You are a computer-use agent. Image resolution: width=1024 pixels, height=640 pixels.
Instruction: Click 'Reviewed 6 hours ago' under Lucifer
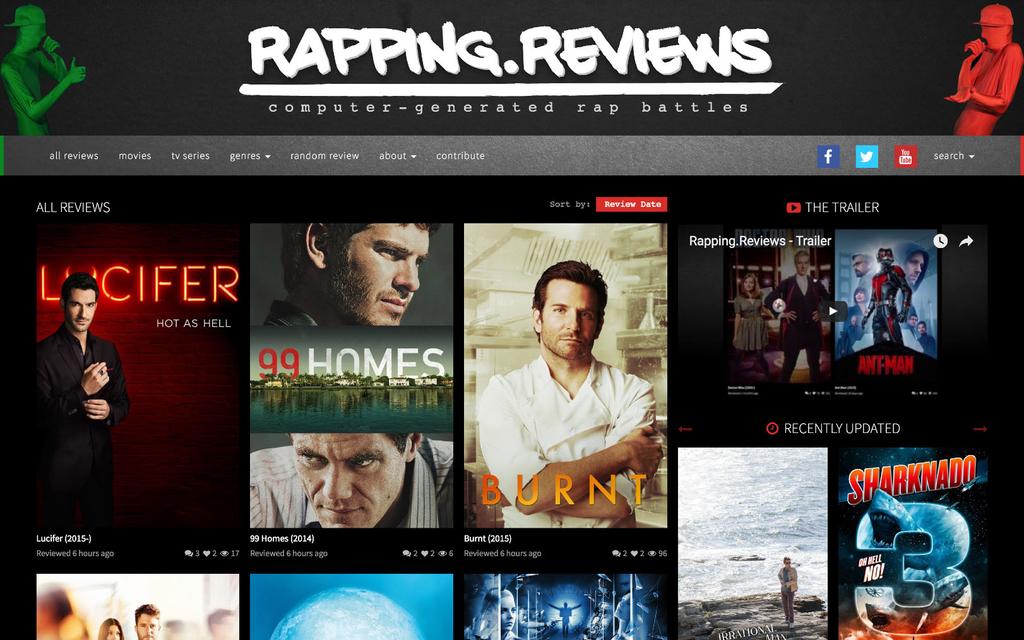(x=75, y=554)
